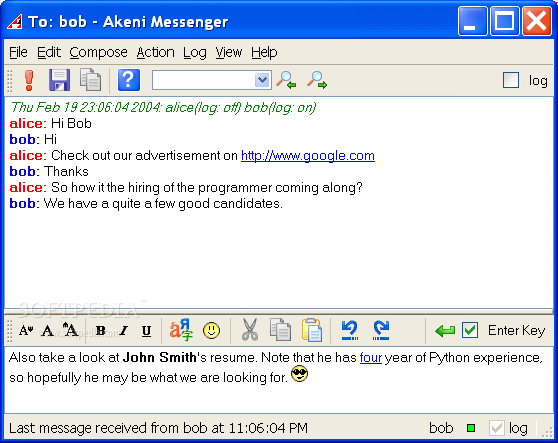Decrease the font size in compose toolbar

point(26,331)
